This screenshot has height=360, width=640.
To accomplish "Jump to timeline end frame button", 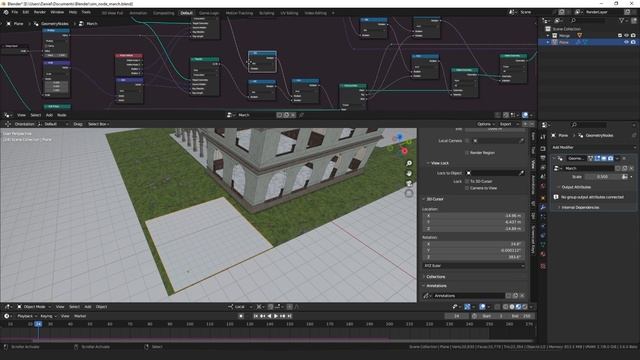I will pos(289,316).
